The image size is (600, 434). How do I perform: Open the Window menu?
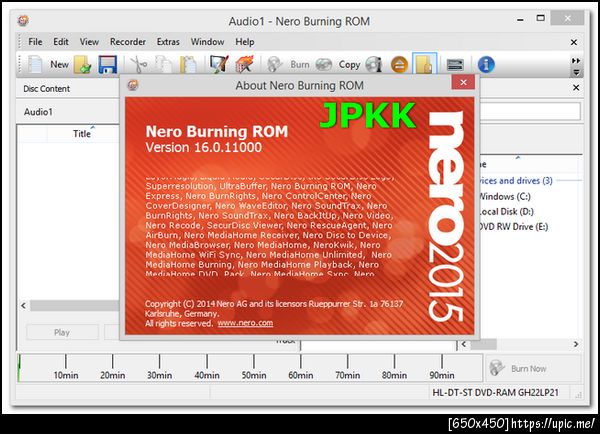207,42
